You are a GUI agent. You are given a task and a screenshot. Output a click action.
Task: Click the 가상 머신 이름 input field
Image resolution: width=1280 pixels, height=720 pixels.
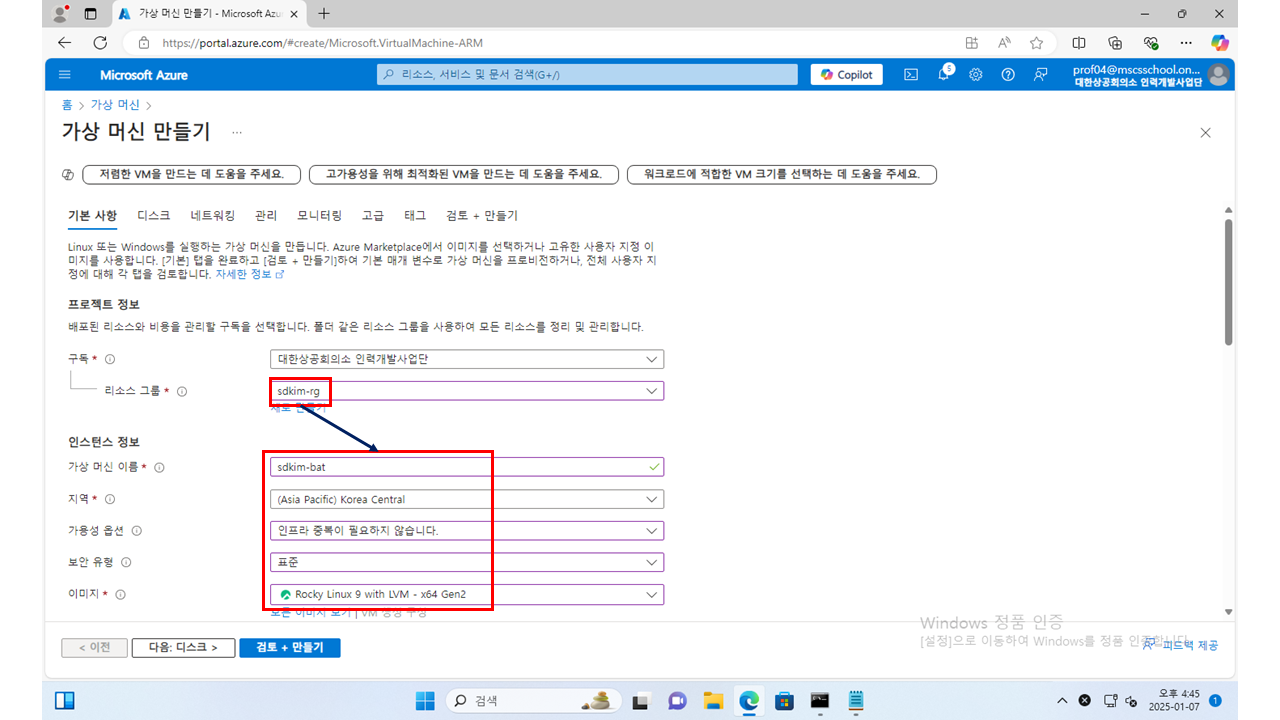pos(467,467)
